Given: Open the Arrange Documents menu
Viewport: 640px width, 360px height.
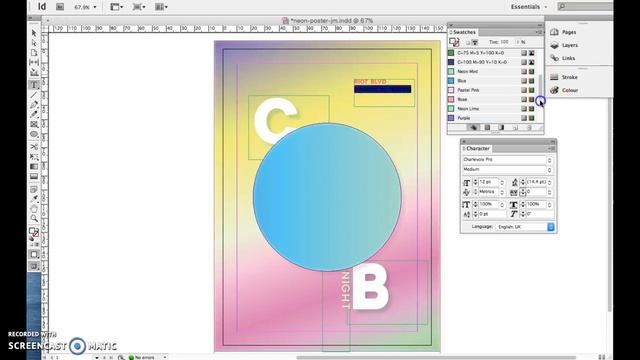Looking at the screenshot, I should point(161,7).
